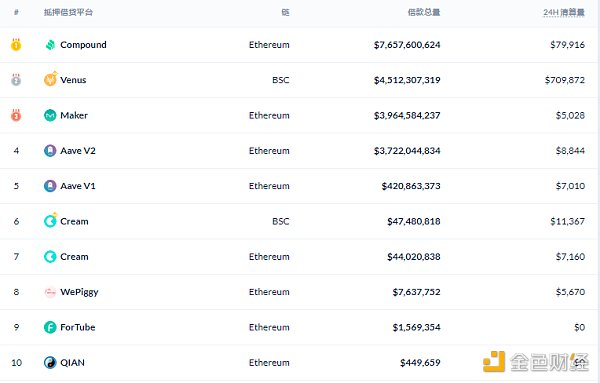Click the Maker logo icon
600x383 pixels.
point(50,115)
